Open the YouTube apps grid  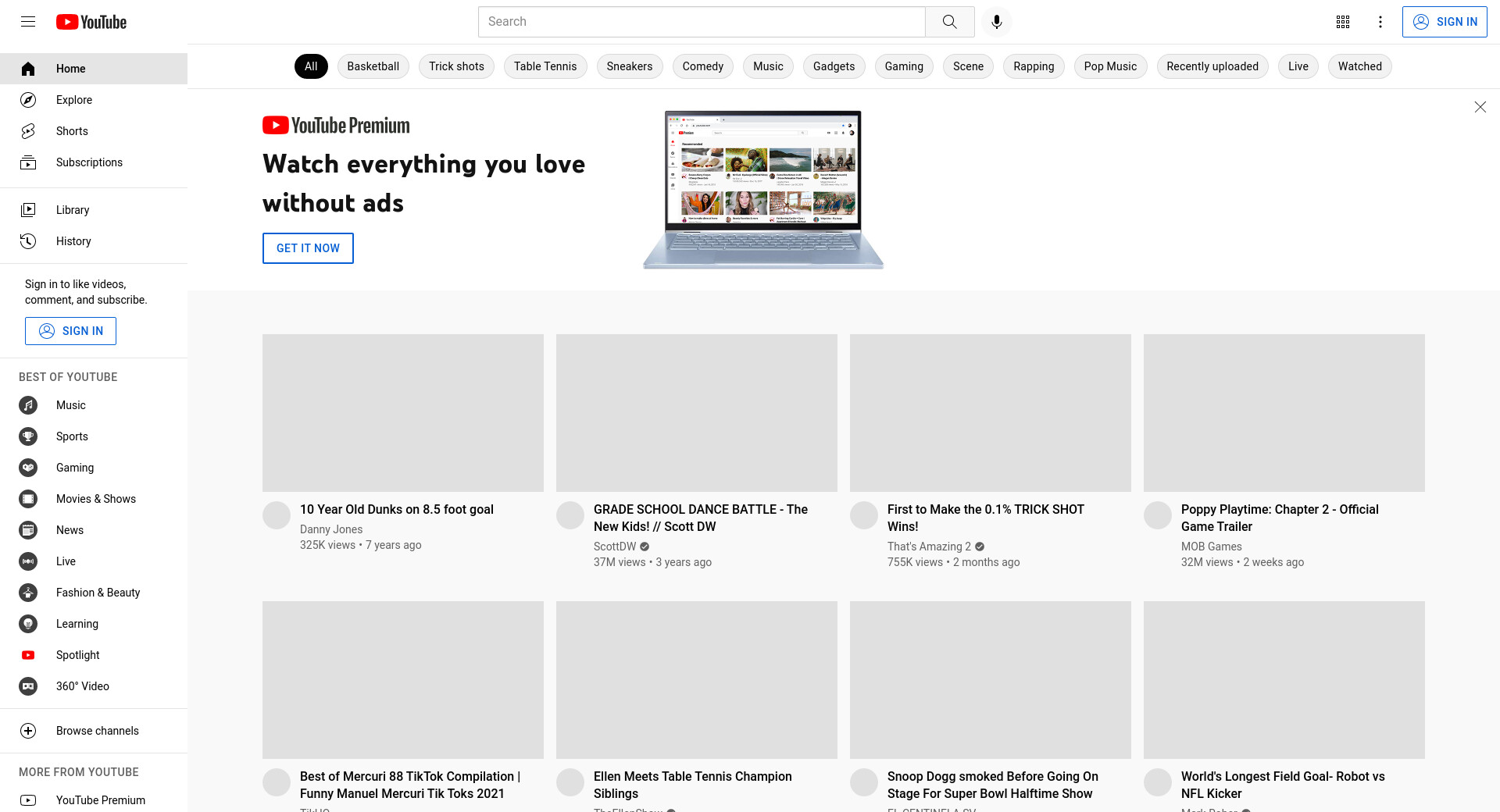coord(1343,22)
